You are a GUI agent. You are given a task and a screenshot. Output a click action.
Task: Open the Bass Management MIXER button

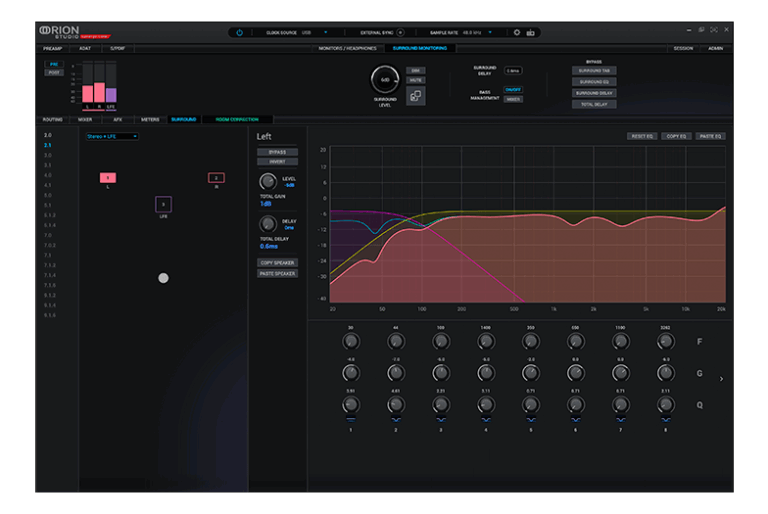click(513, 99)
